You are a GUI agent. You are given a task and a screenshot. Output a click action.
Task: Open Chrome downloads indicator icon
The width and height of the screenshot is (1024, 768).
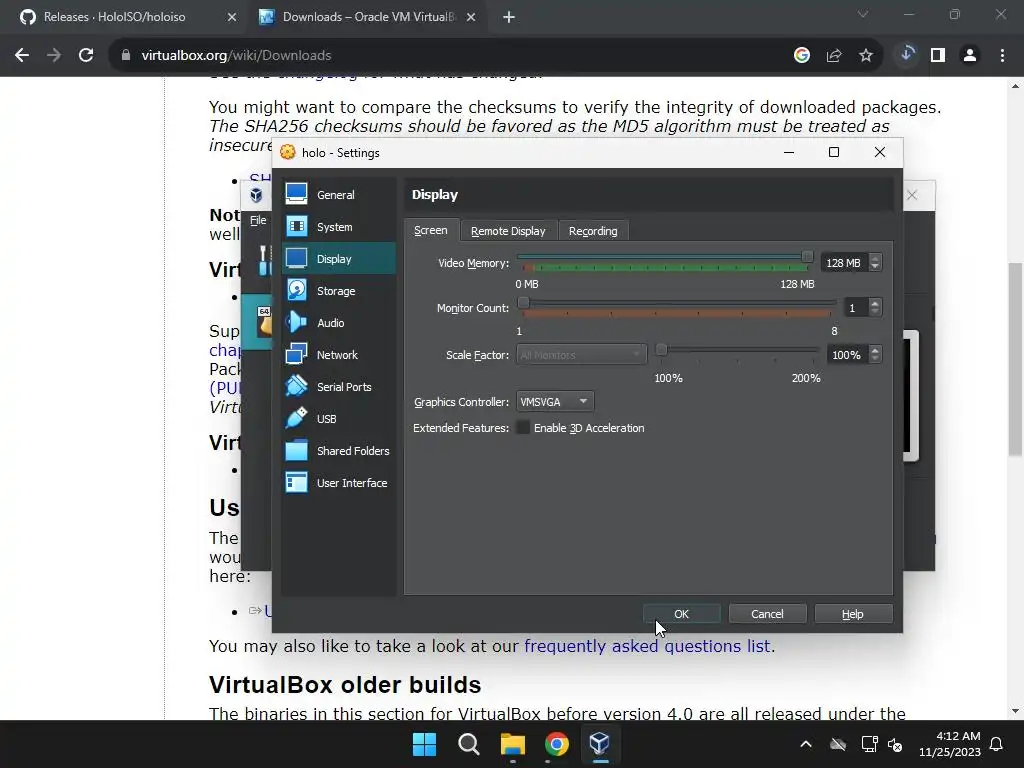[906, 55]
